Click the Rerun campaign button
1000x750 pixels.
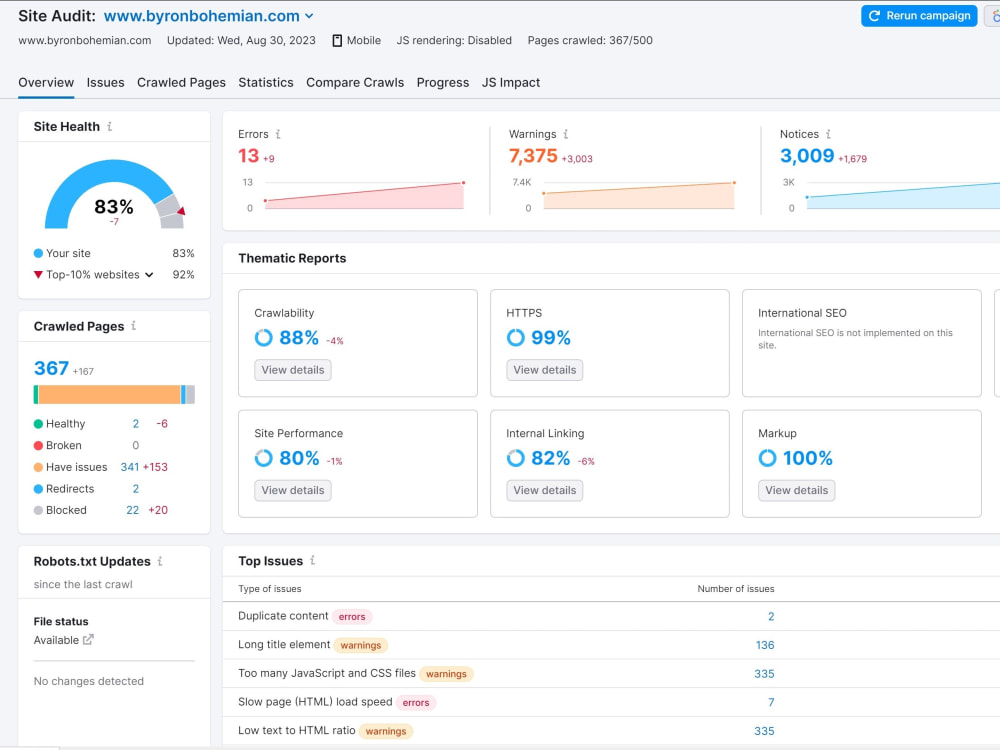point(919,16)
